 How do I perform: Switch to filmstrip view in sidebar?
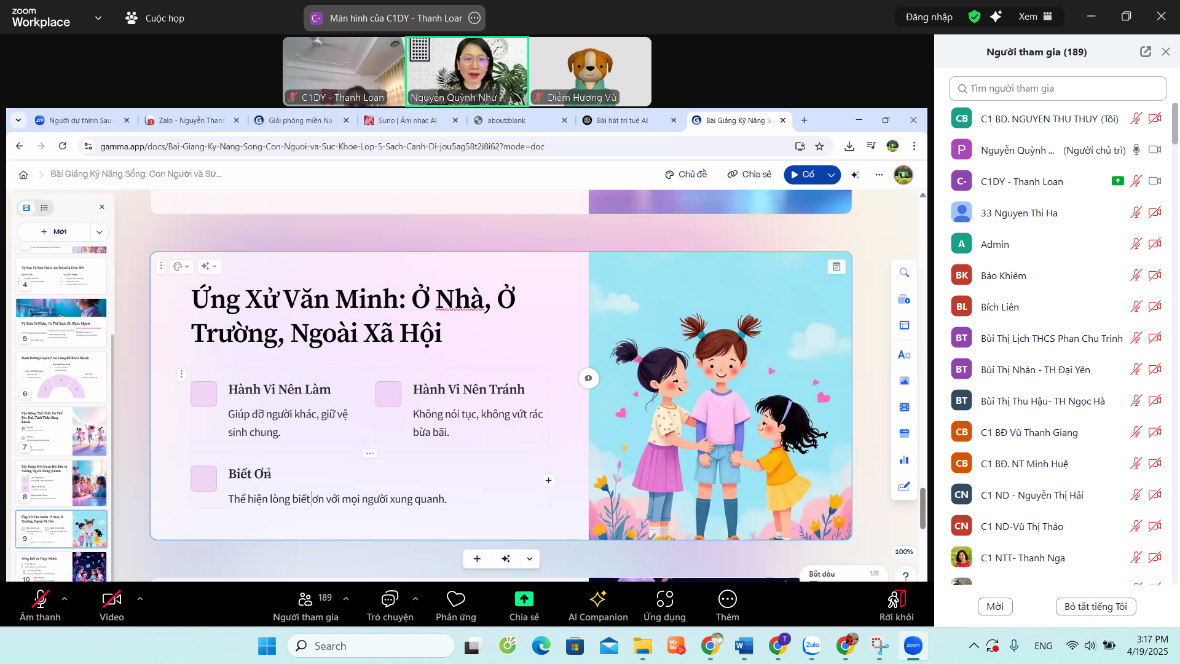click(26, 208)
